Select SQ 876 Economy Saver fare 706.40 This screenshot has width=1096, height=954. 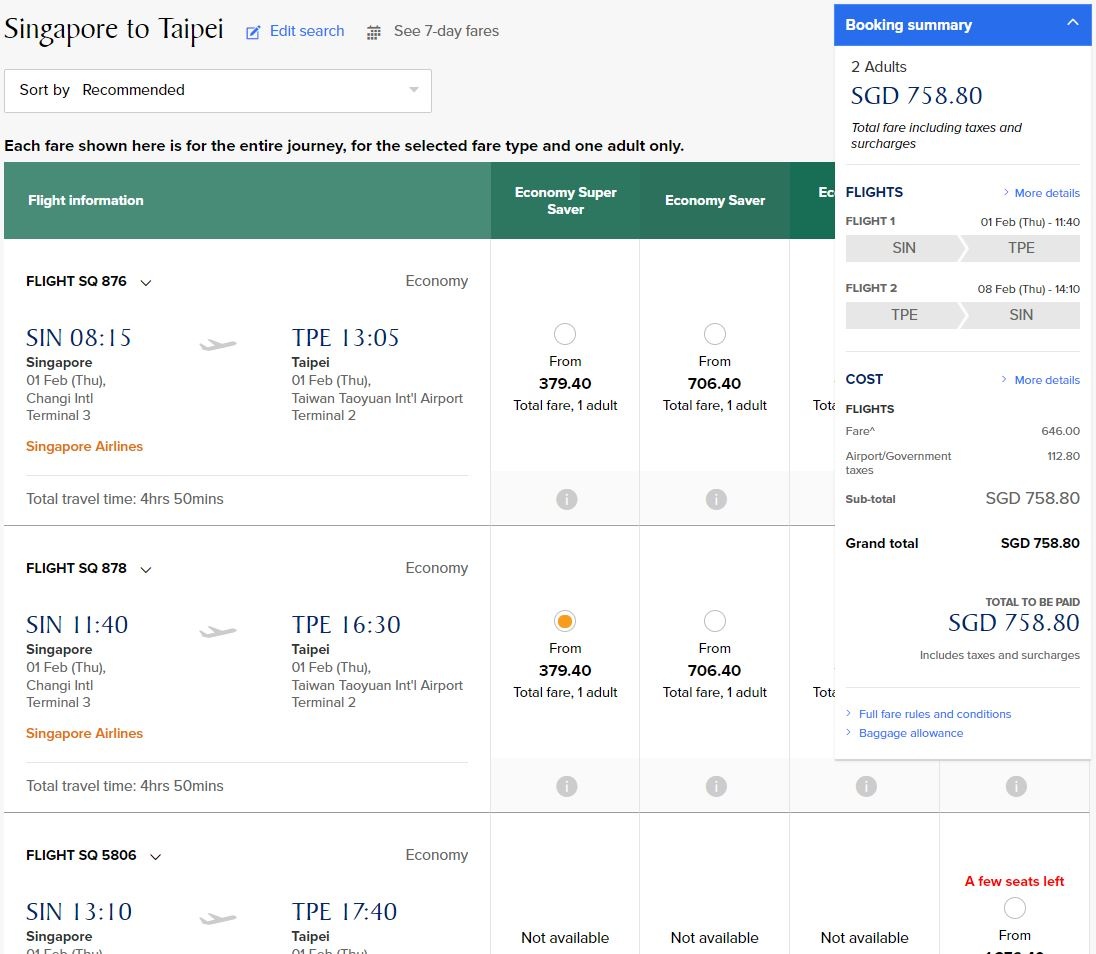(714, 334)
